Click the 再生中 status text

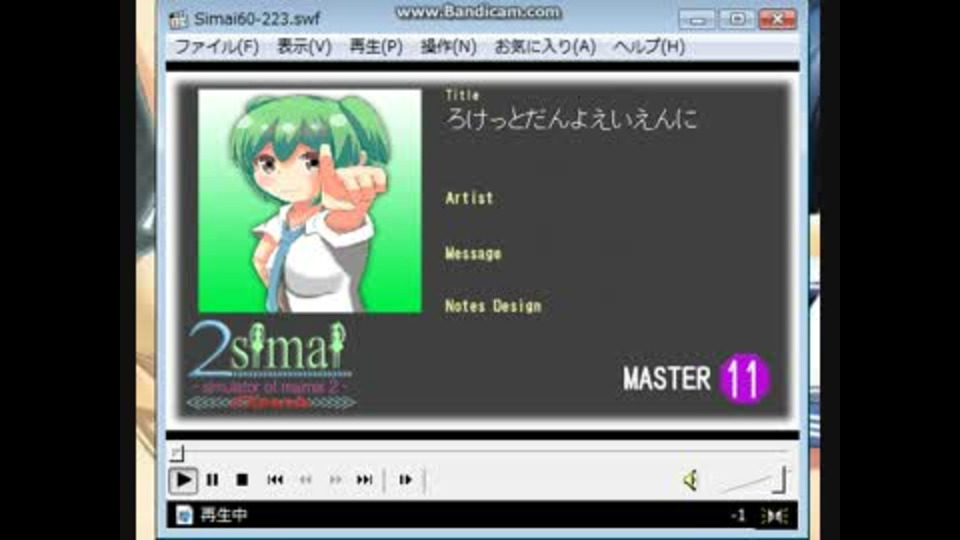click(224, 515)
